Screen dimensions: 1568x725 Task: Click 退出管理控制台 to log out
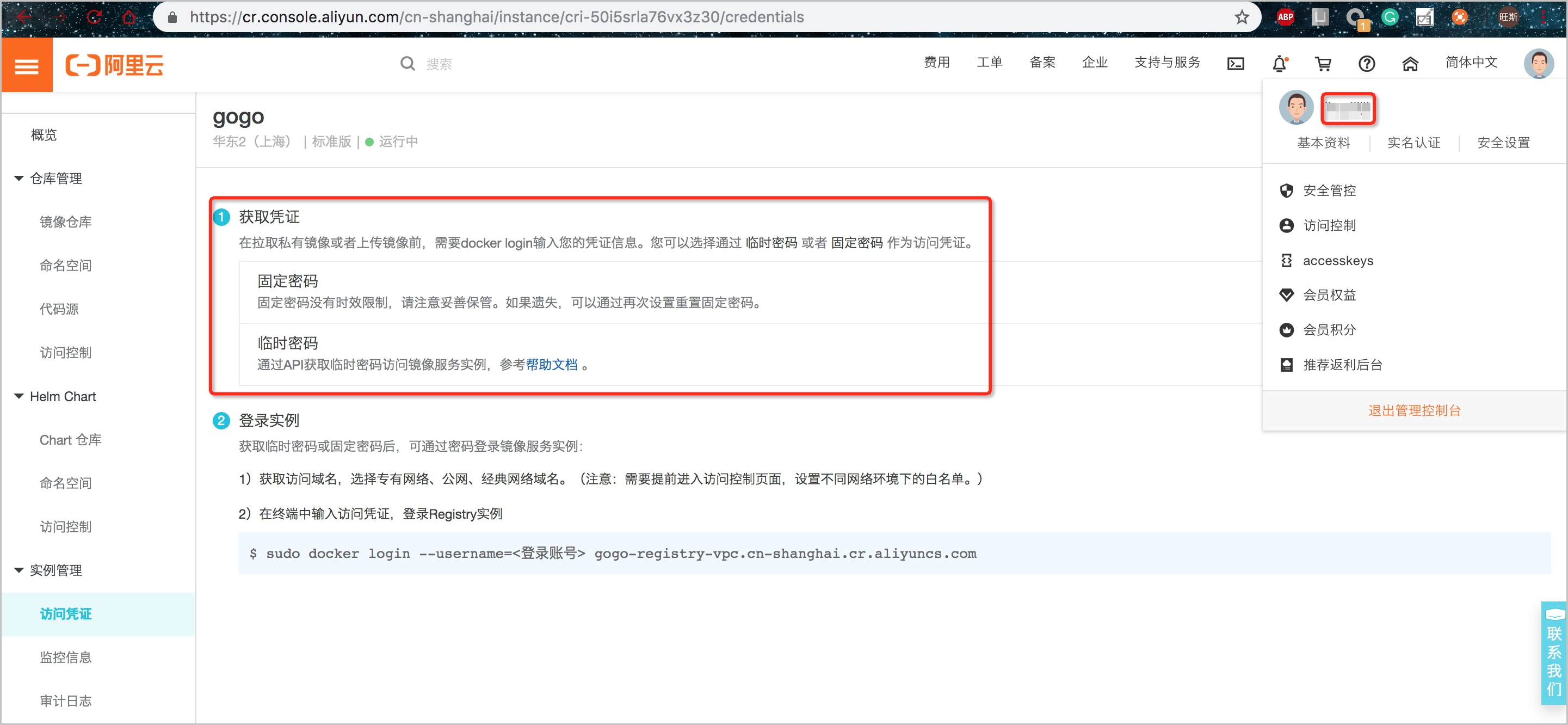point(1414,410)
